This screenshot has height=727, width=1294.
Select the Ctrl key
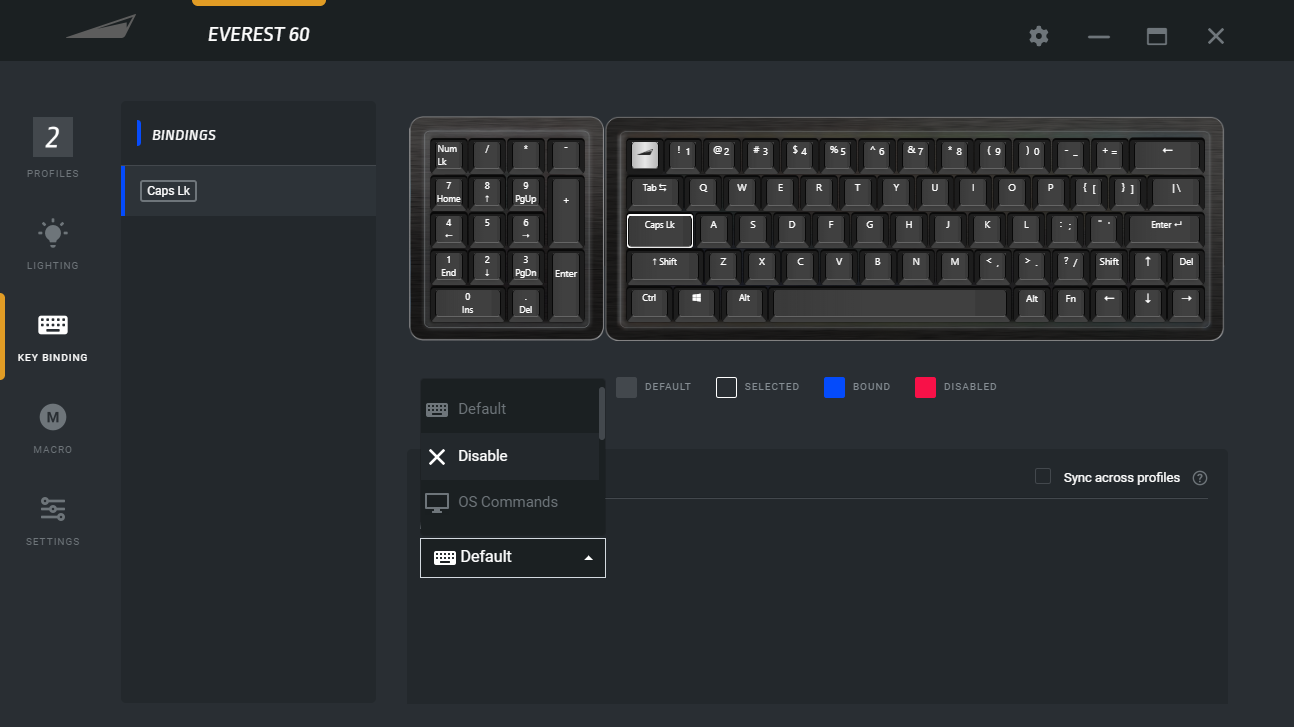[x=649, y=302]
